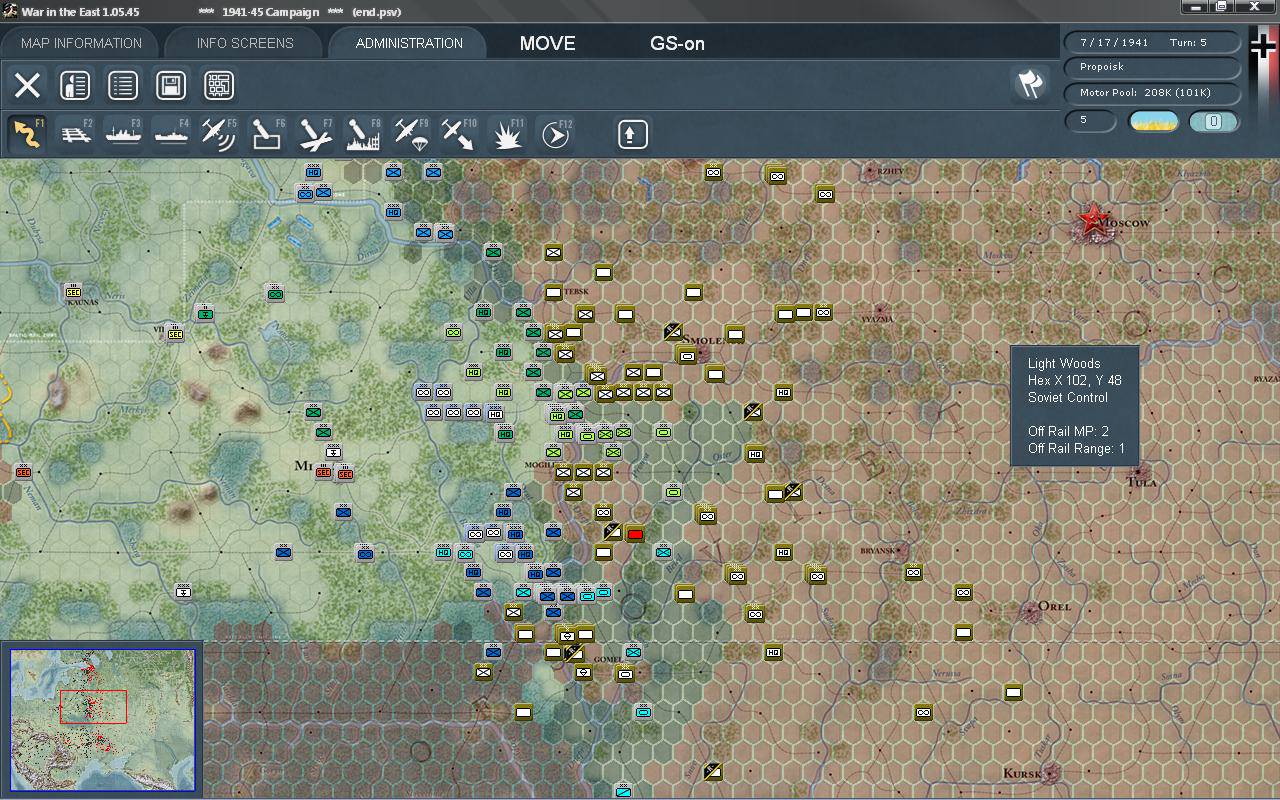Click the Moscow red star on the map
The width and height of the screenshot is (1280, 800).
[x=1092, y=219]
